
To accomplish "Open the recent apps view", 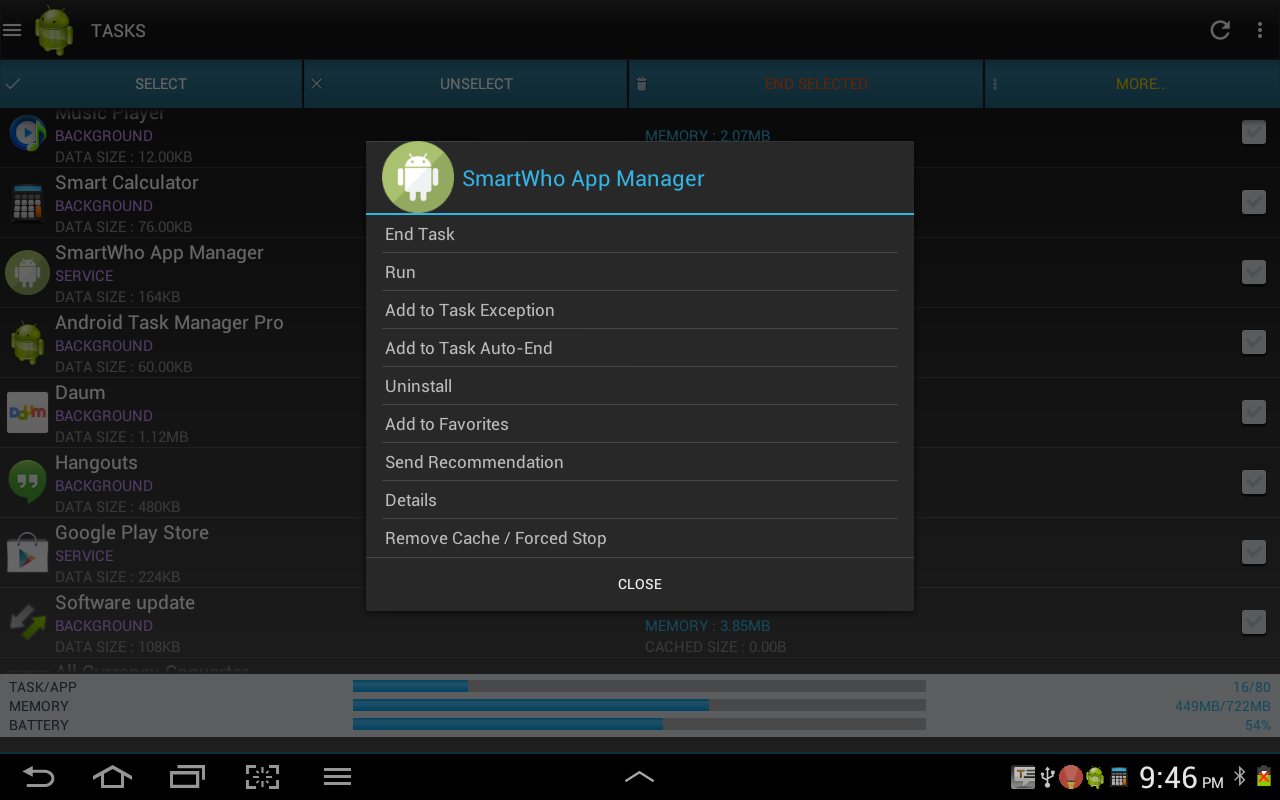I will pos(187,776).
